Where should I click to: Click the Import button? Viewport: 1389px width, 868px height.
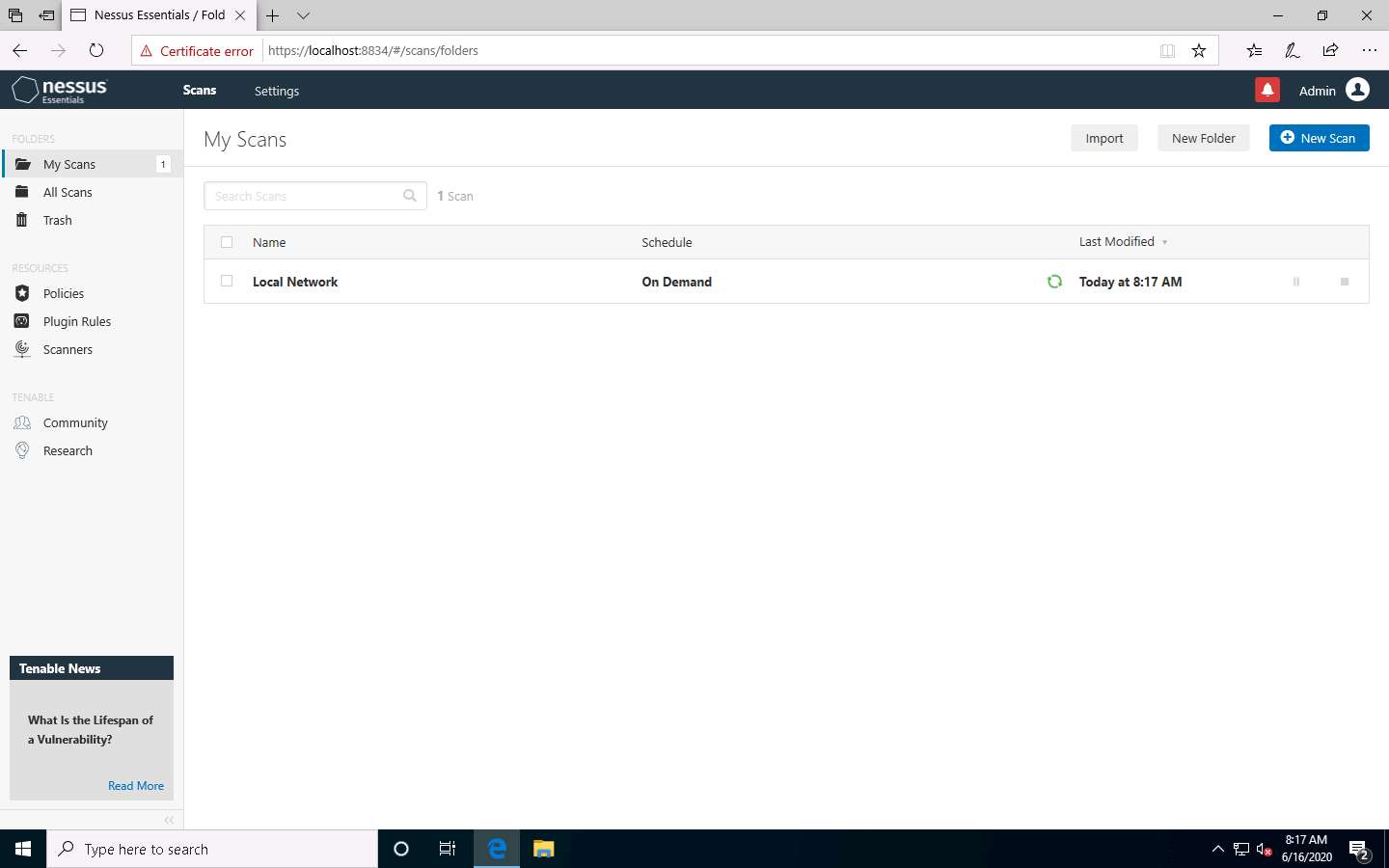point(1104,138)
